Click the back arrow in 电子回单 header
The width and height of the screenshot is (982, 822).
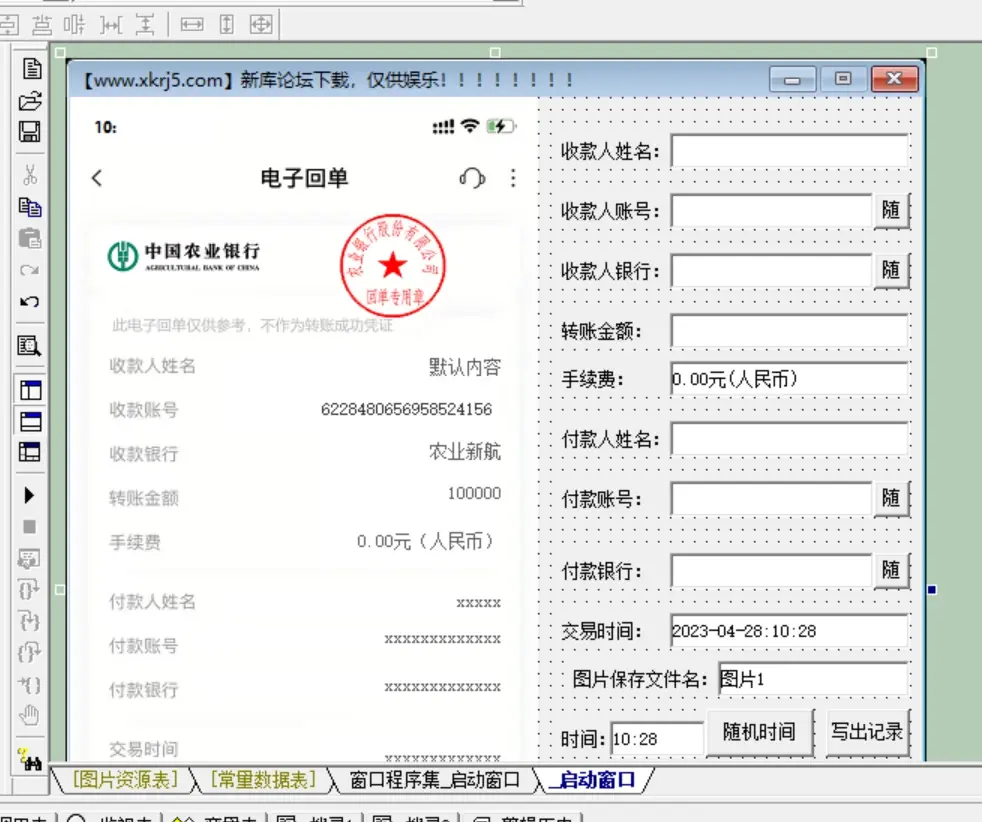97,178
